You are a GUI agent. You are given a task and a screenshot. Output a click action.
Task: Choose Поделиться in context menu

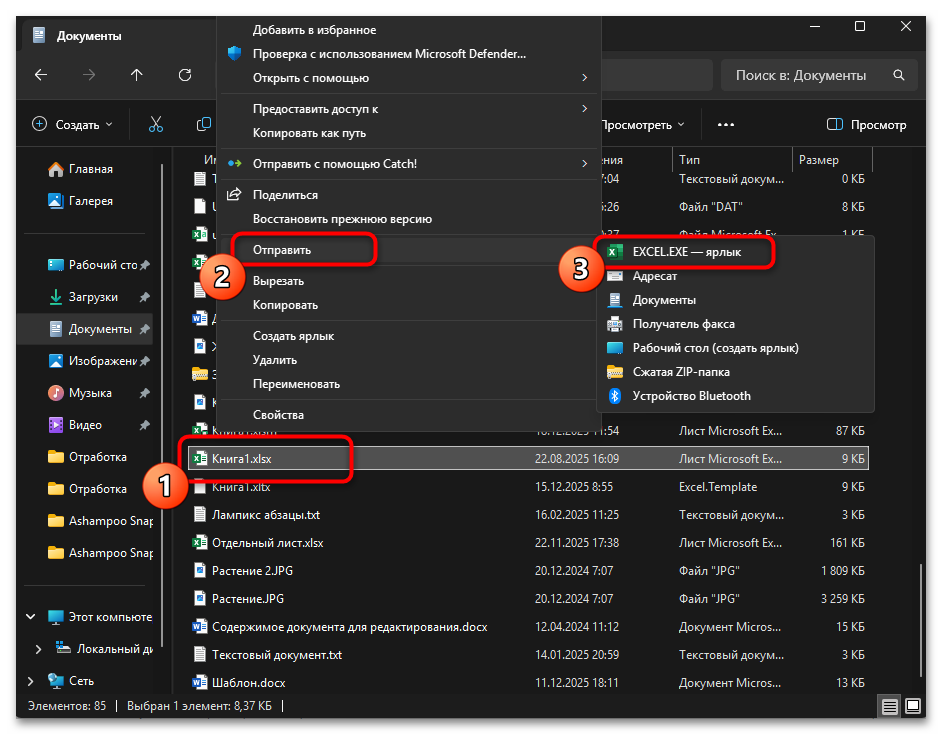[409, 195]
